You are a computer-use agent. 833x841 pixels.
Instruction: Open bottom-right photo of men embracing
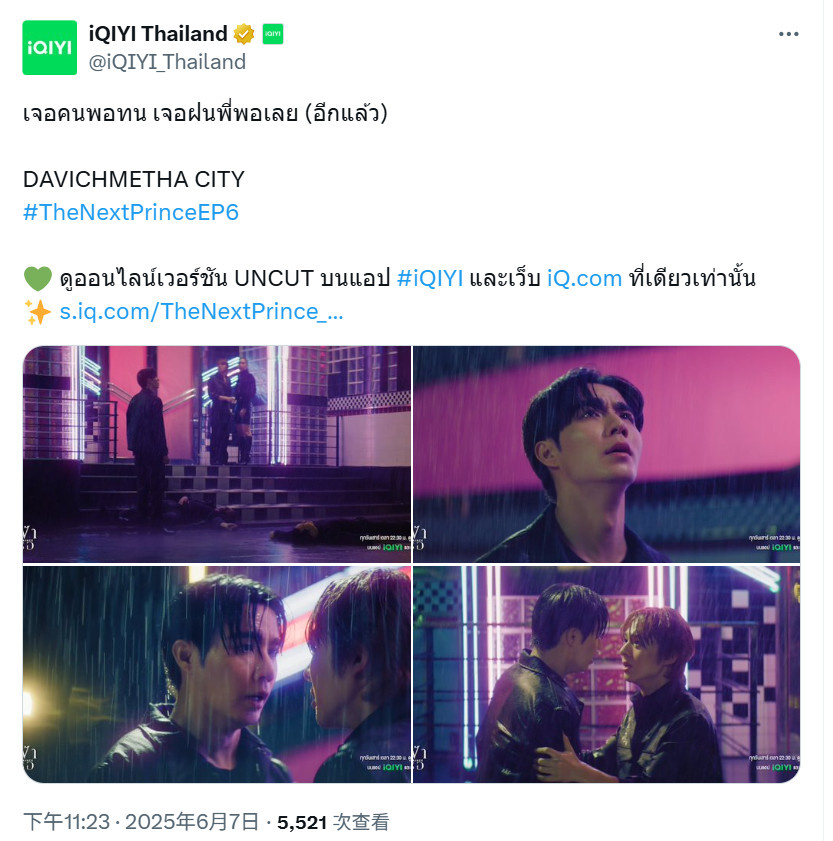click(x=606, y=674)
